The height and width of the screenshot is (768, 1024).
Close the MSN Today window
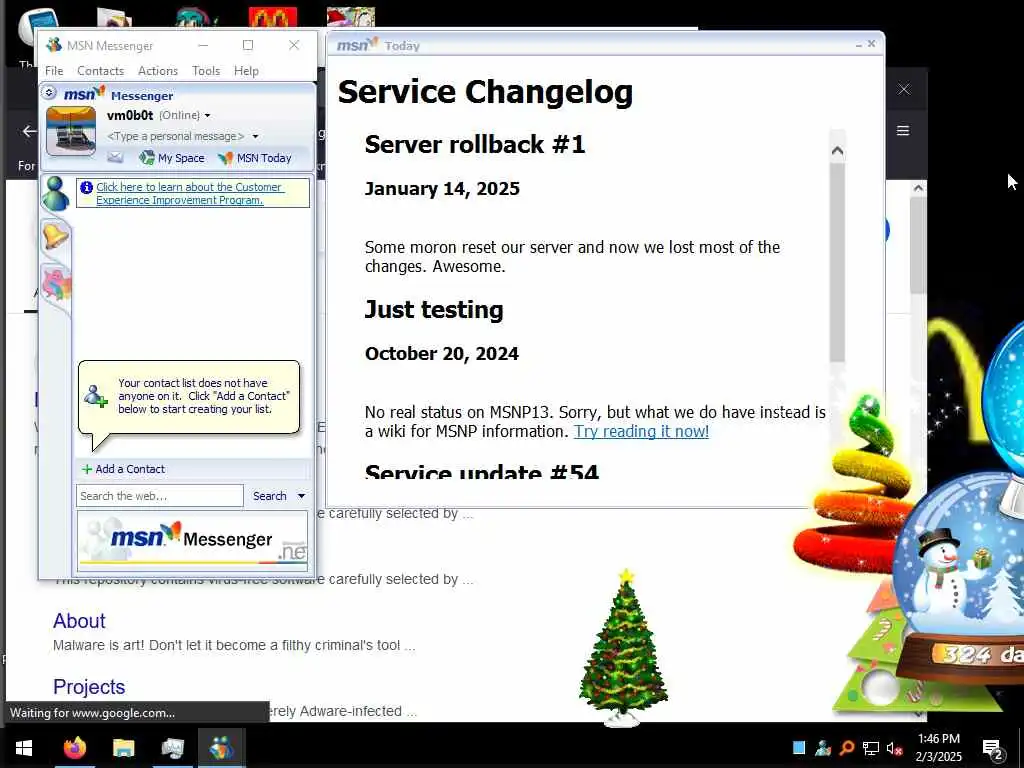coord(871,44)
